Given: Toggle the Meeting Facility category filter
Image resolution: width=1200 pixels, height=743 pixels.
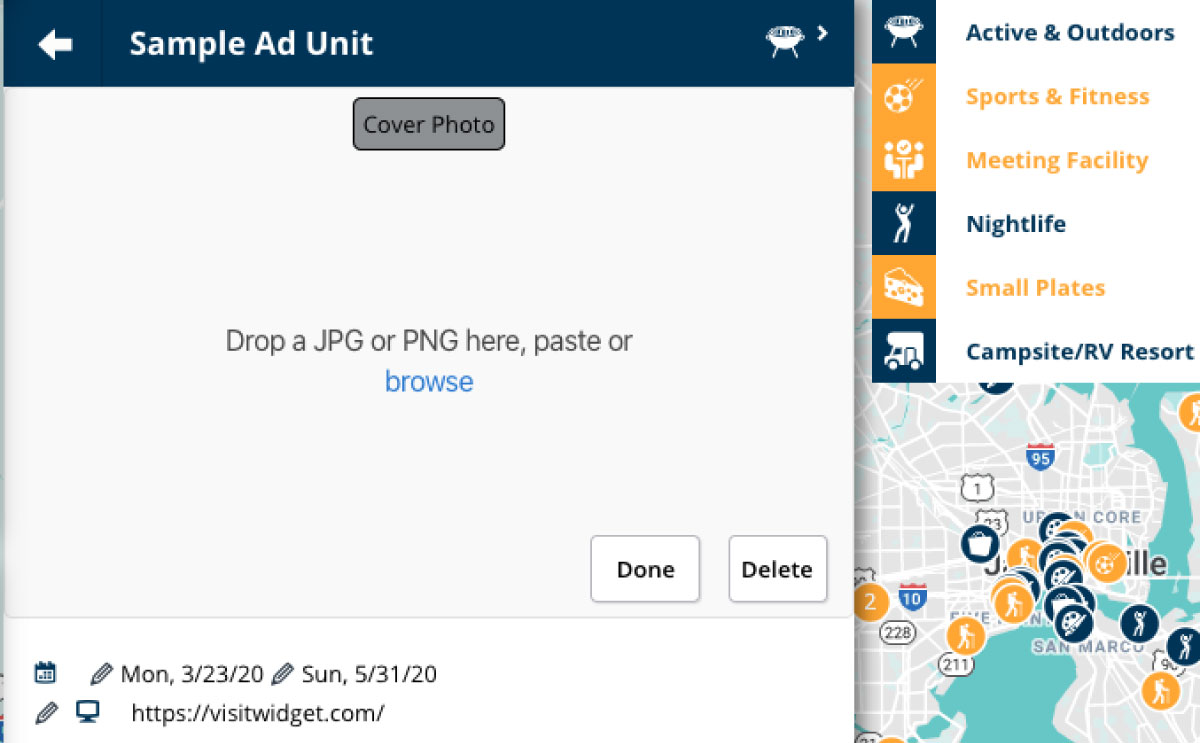Looking at the screenshot, I should 1056,160.
